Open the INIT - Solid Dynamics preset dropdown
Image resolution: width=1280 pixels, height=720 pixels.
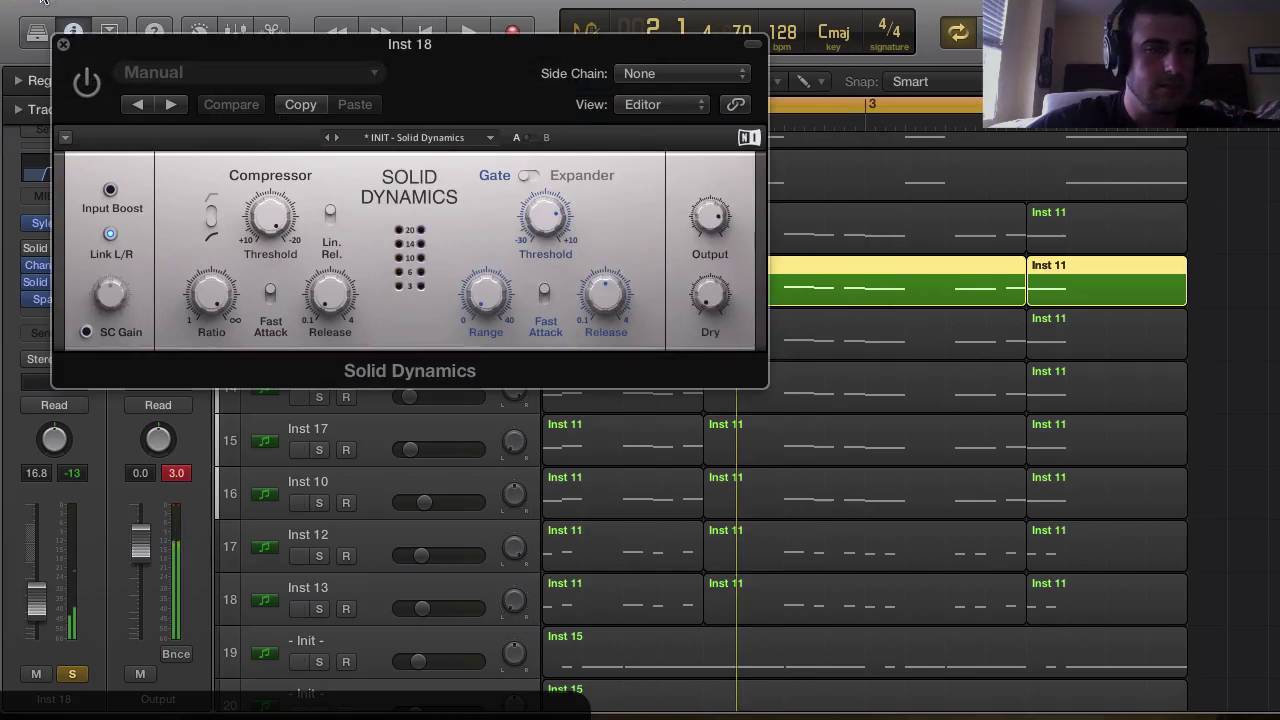(429, 137)
